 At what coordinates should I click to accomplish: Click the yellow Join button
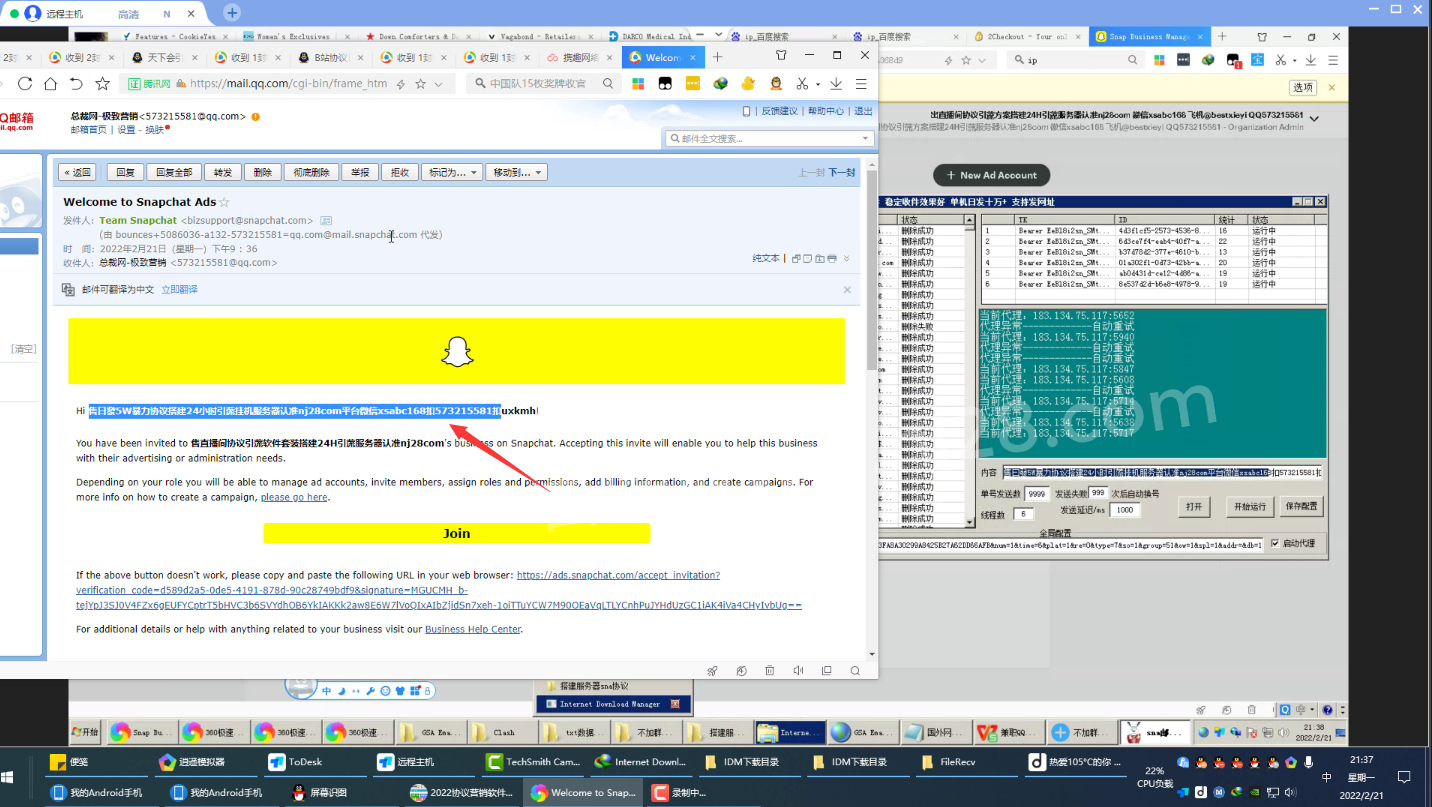(457, 533)
